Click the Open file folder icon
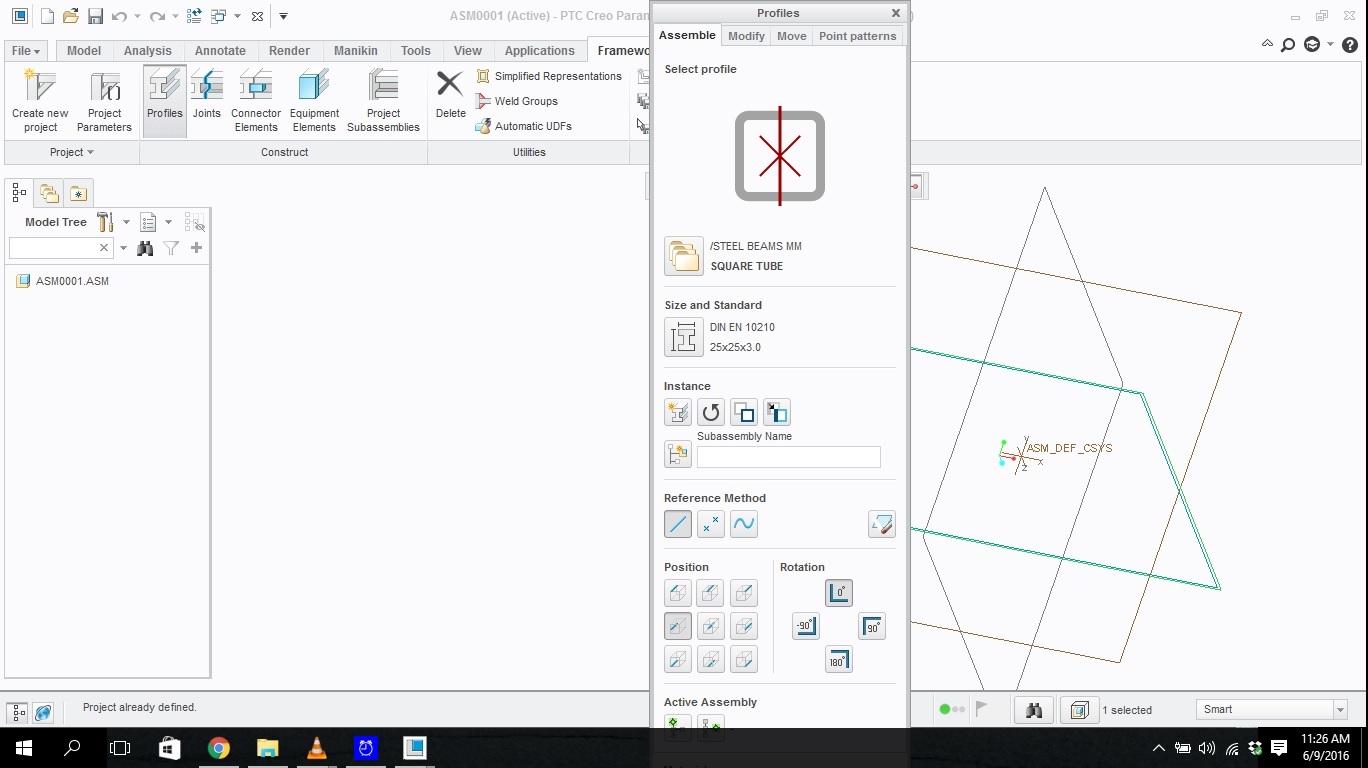 [70, 16]
